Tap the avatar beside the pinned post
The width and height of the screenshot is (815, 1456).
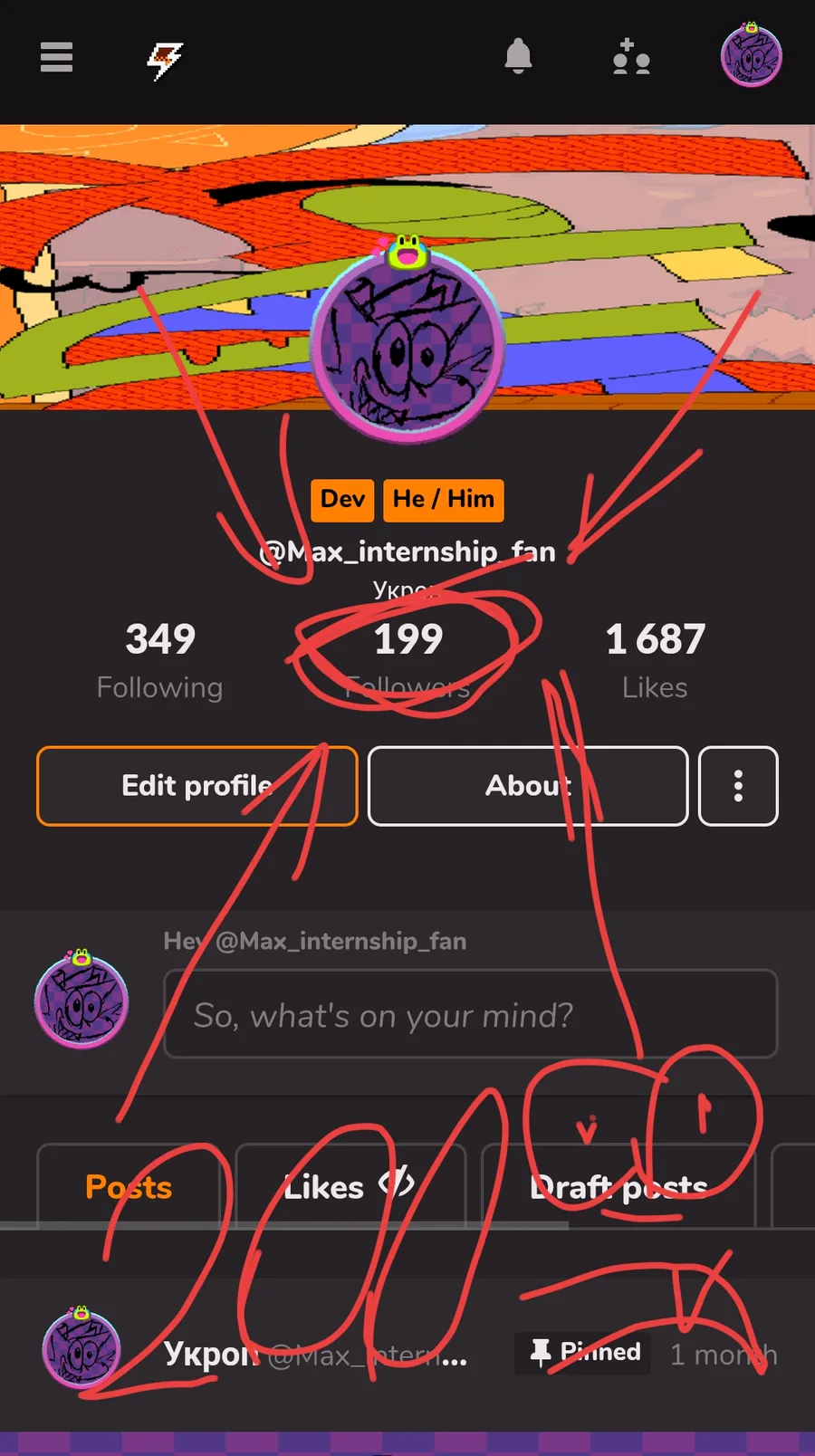(x=81, y=1348)
